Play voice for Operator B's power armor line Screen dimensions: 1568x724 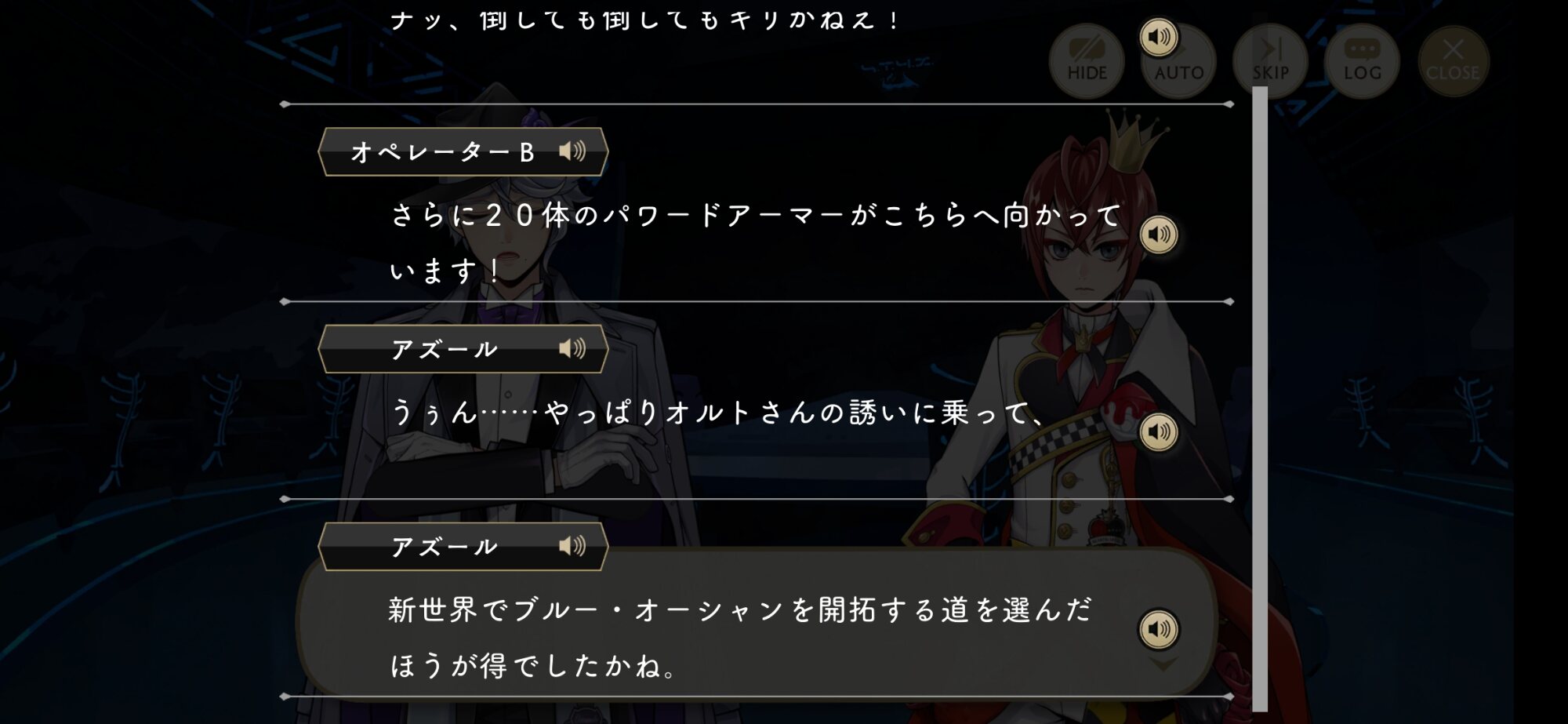click(x=1158, y=234)
